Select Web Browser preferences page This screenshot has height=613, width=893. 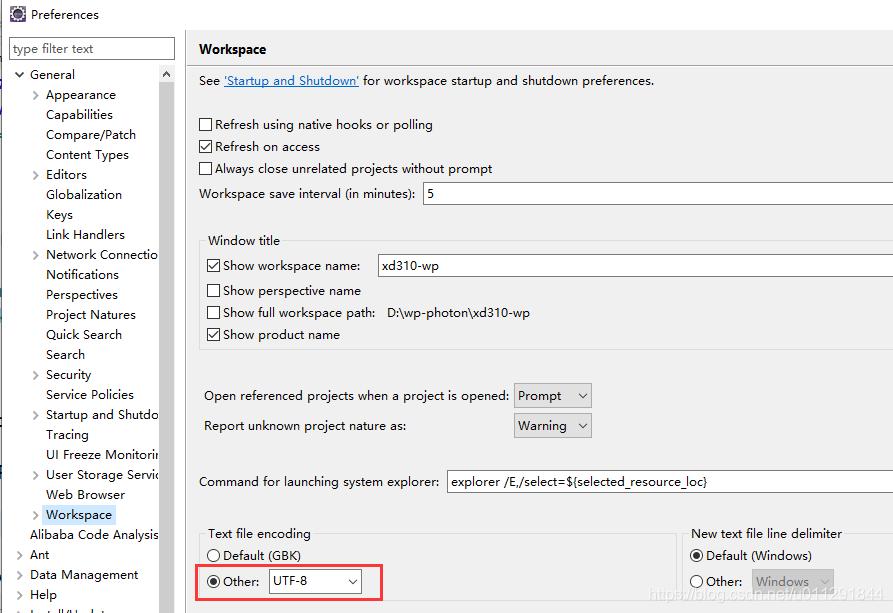tap(85, 494)
